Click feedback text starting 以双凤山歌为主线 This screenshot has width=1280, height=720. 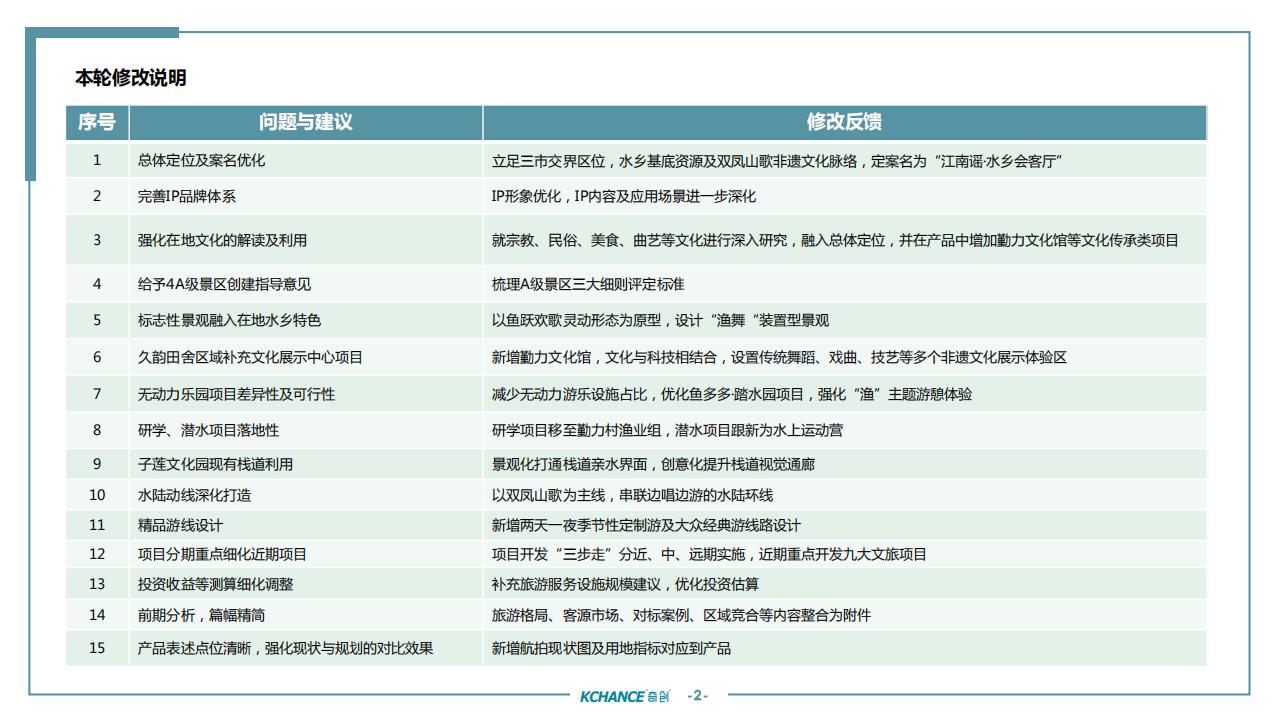click(632, 494)
